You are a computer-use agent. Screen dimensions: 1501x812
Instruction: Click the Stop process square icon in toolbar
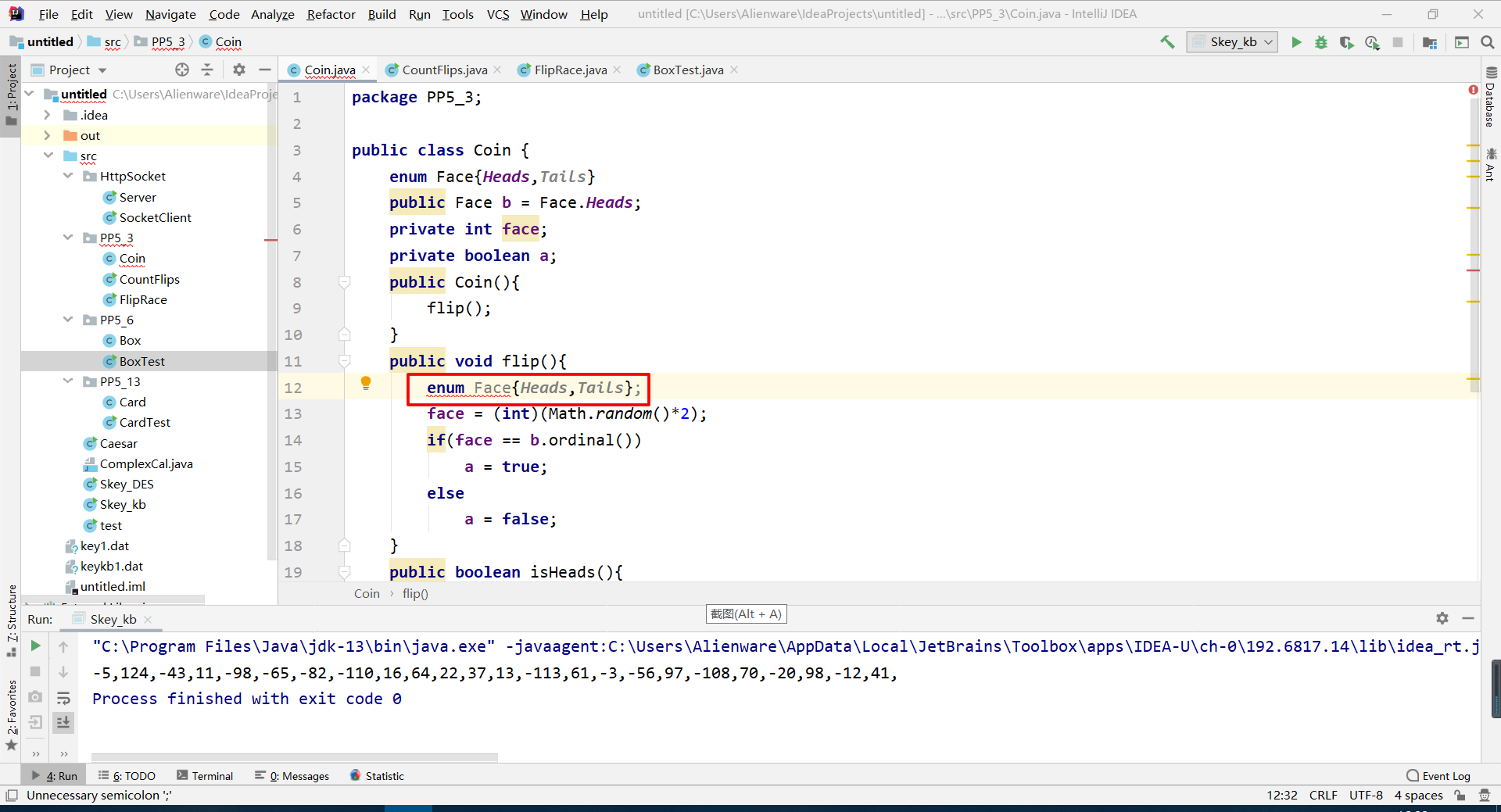[x=1398, y=42]
